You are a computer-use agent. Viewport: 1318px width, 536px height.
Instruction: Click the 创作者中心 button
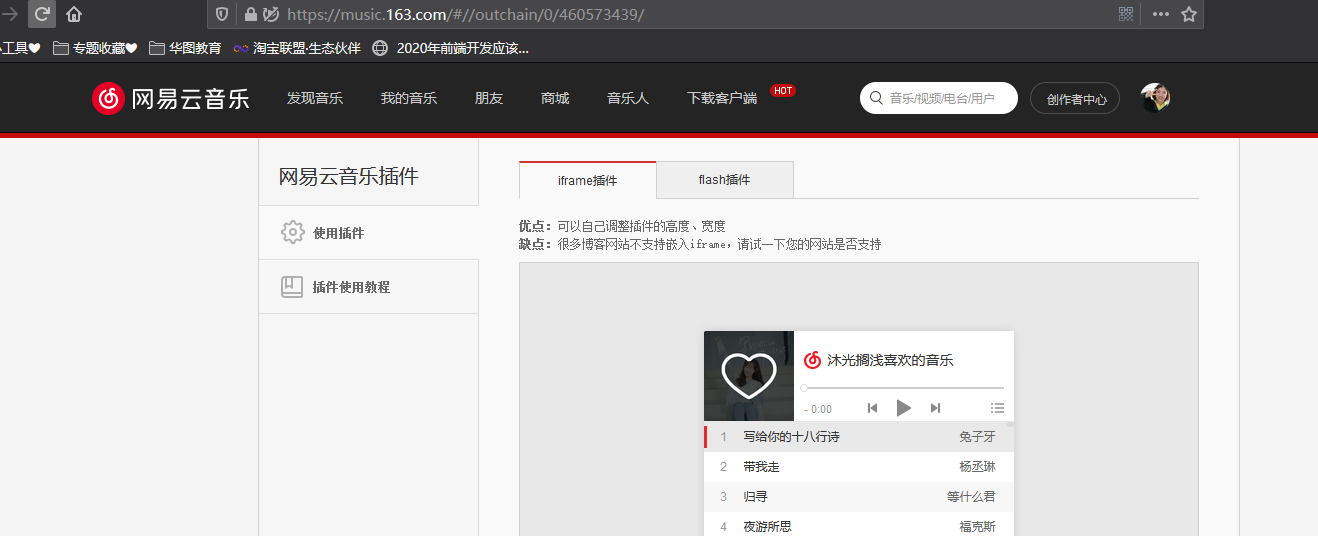1075,98
